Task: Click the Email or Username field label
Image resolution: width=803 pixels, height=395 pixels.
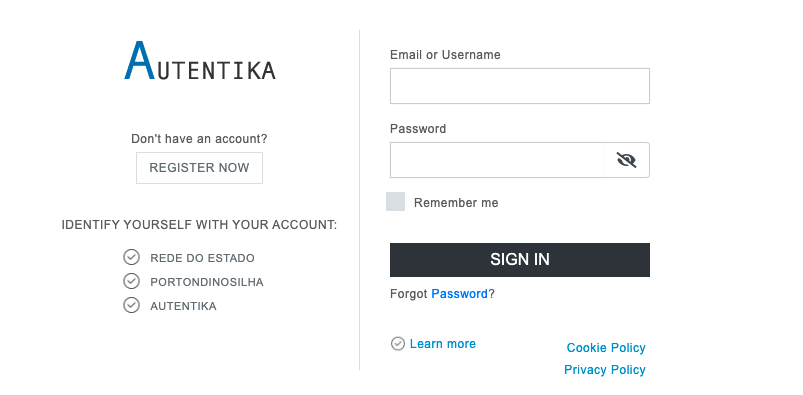Action: 446,55
